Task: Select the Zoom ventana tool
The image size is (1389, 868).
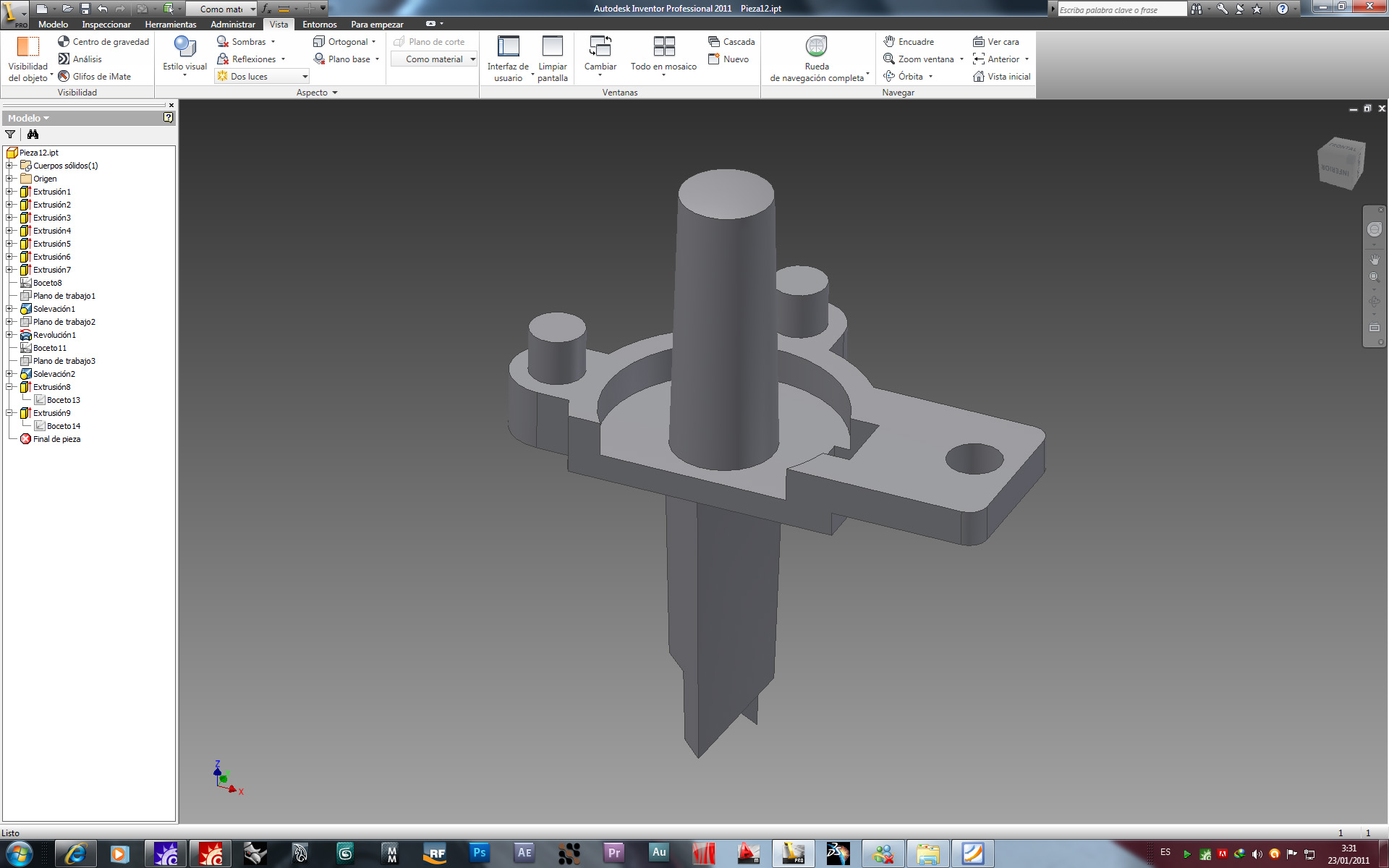Action: tap(919, 59)
